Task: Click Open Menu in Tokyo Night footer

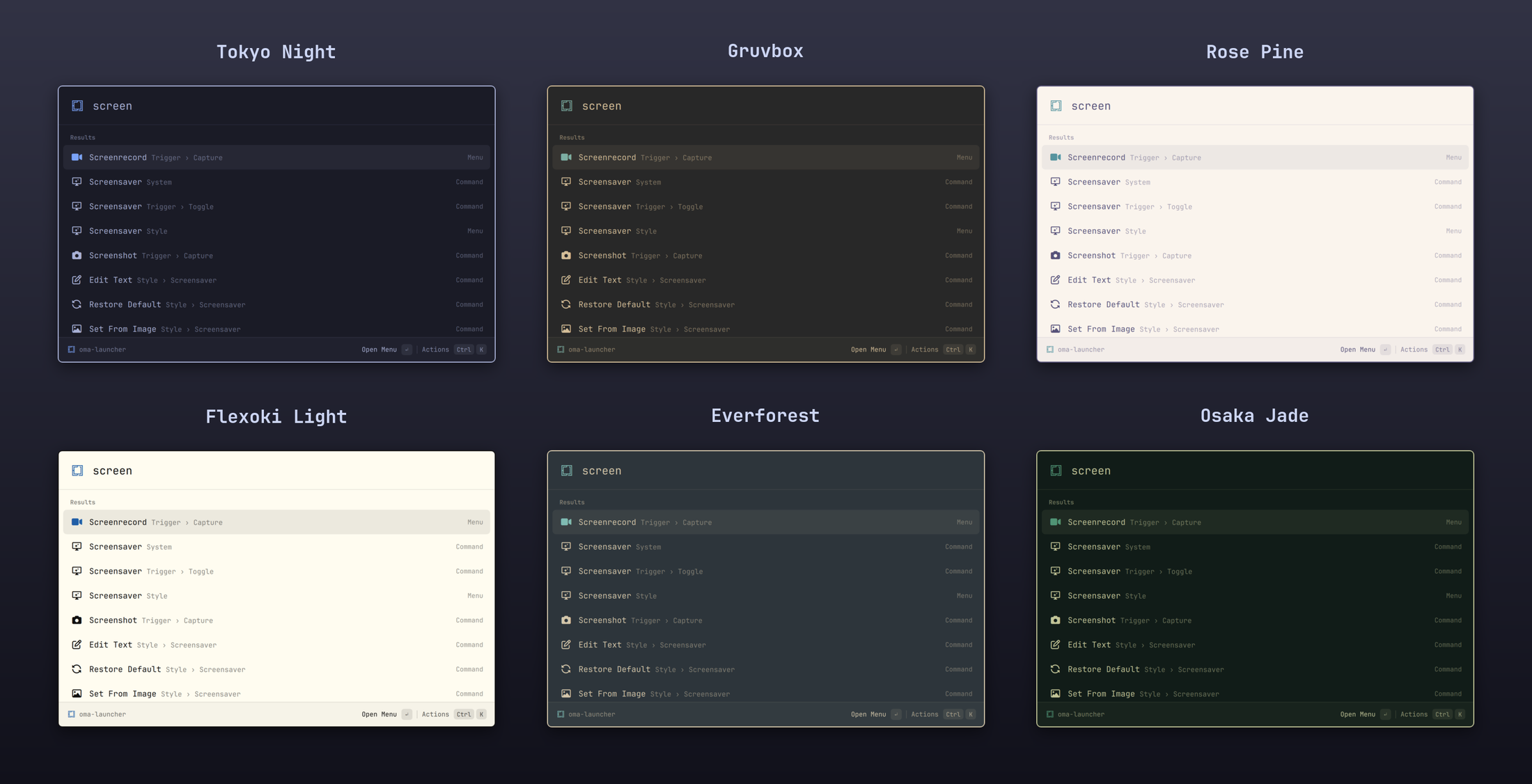Action: click(x=379, y=350)
